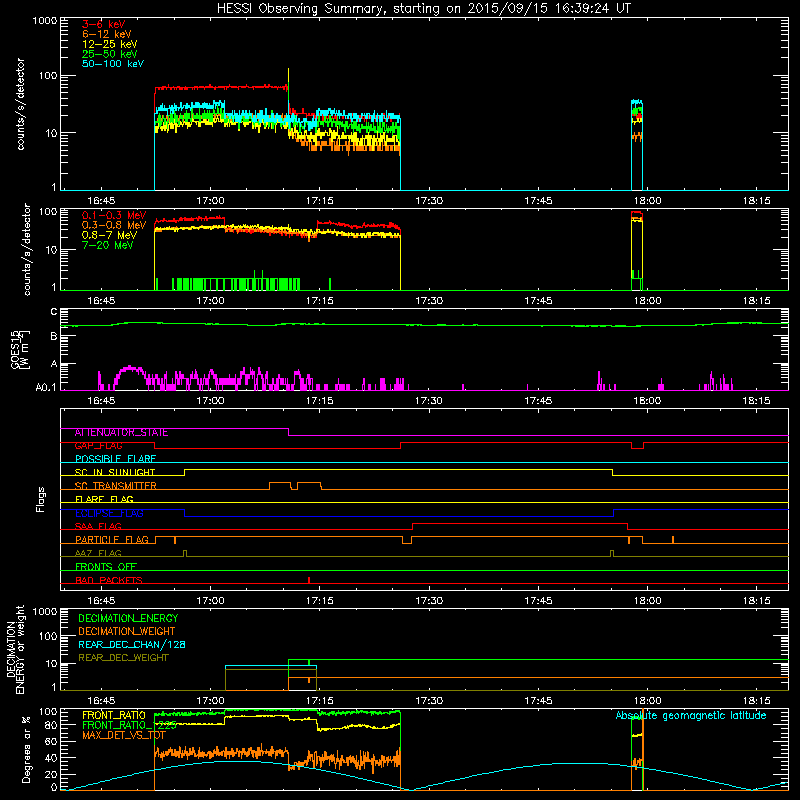Click the red BAD_PACKETS spike near 17:13

coord(309,580)
